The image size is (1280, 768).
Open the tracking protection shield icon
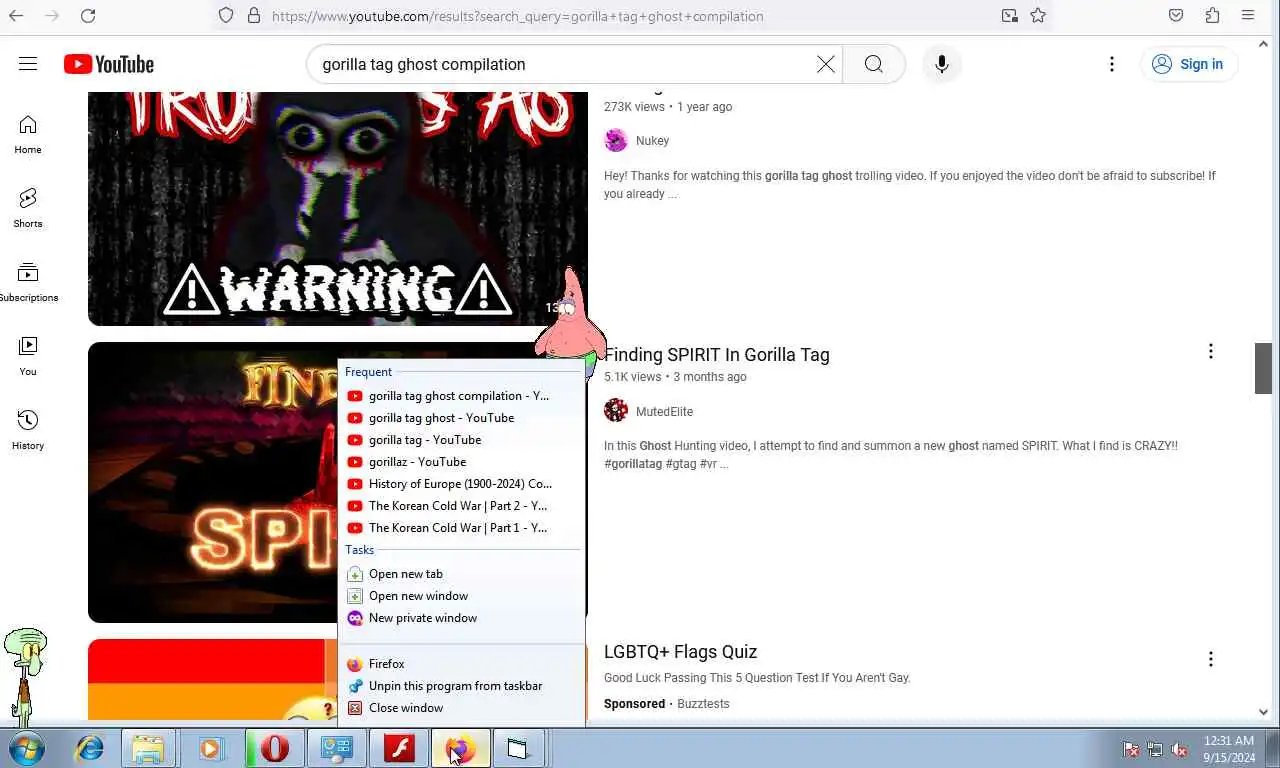pyautogui.click(x=226, y=16)
